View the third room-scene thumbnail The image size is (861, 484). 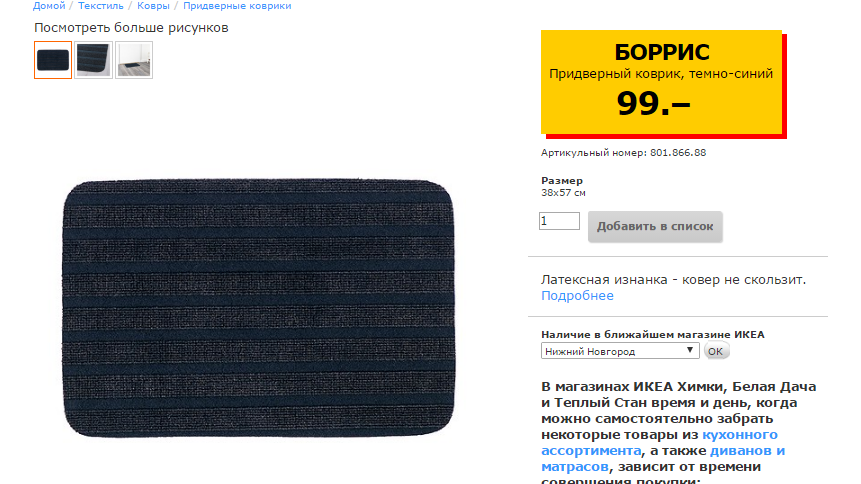[134, 60]
